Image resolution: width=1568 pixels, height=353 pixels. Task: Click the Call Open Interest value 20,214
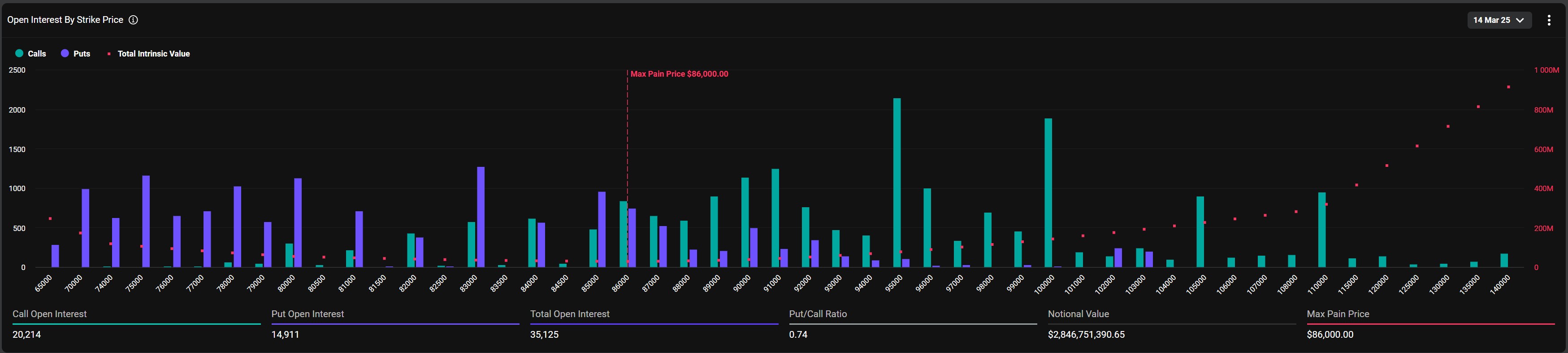tap(27, 334)
